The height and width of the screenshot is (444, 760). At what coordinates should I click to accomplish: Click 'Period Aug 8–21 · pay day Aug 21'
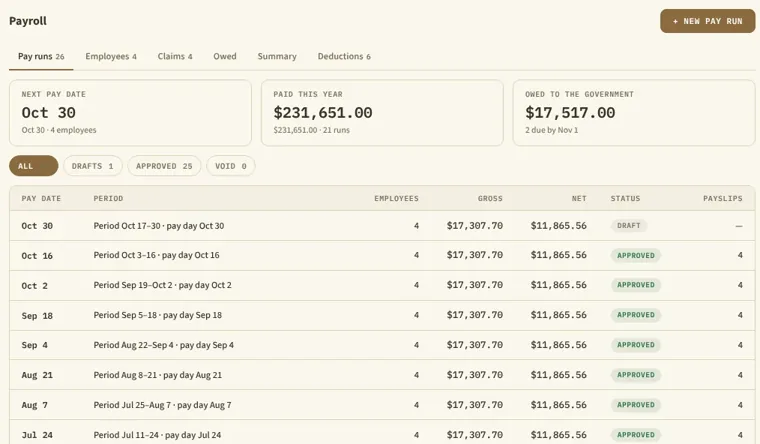click(158, 375)
